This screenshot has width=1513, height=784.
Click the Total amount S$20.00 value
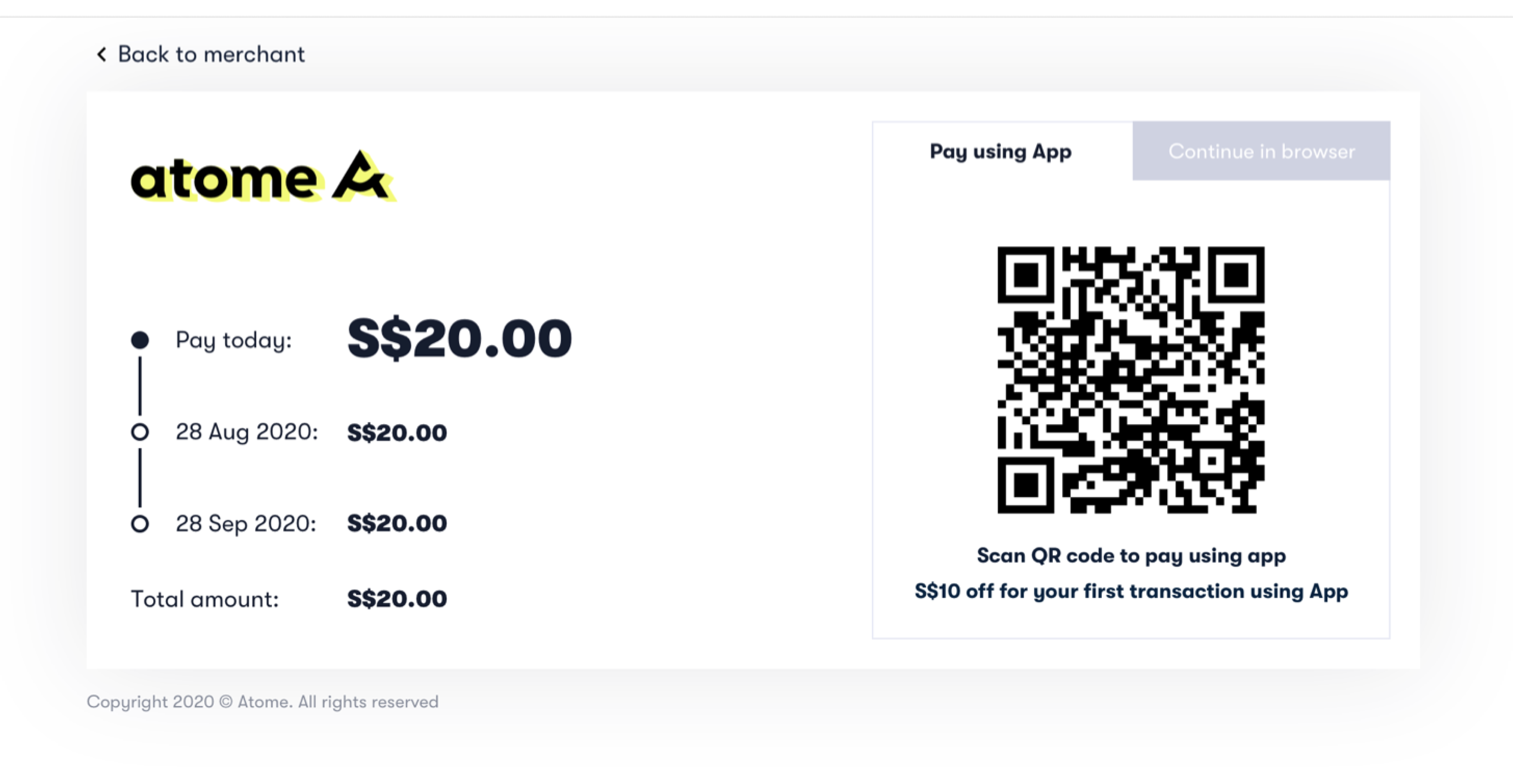(x=397, y=599)
